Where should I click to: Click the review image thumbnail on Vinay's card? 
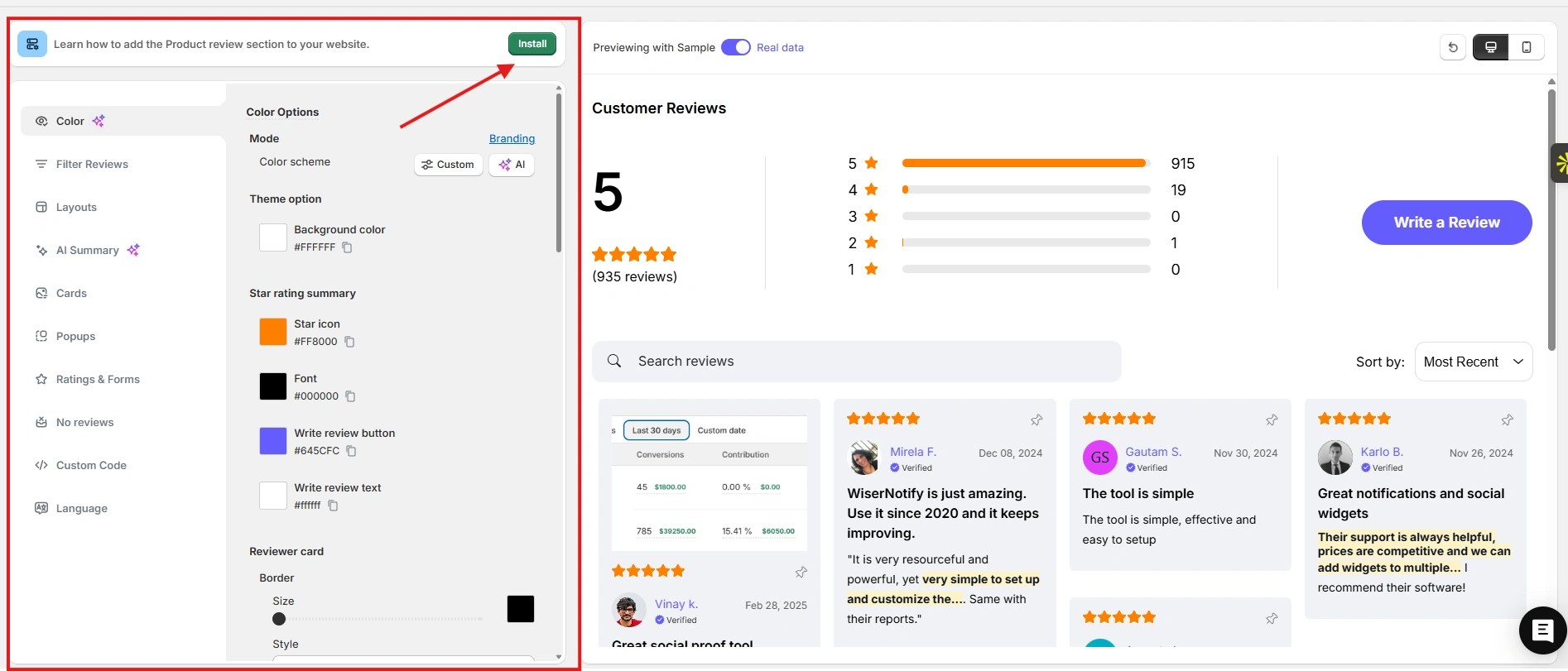click(709, 483)
